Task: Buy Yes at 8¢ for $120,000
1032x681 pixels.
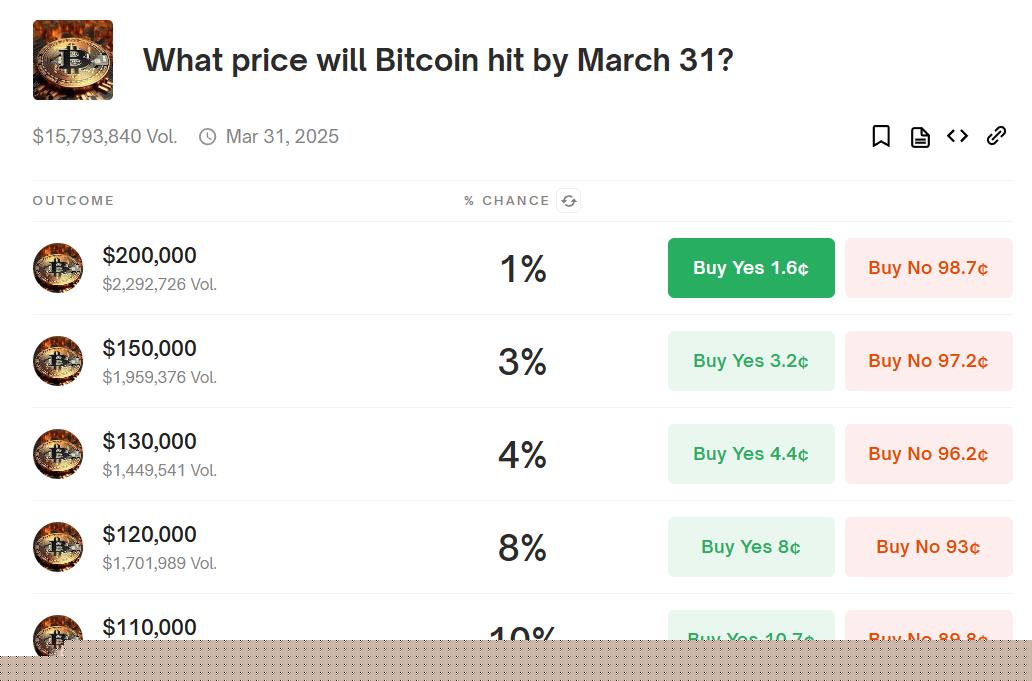Action: point(751,547)
